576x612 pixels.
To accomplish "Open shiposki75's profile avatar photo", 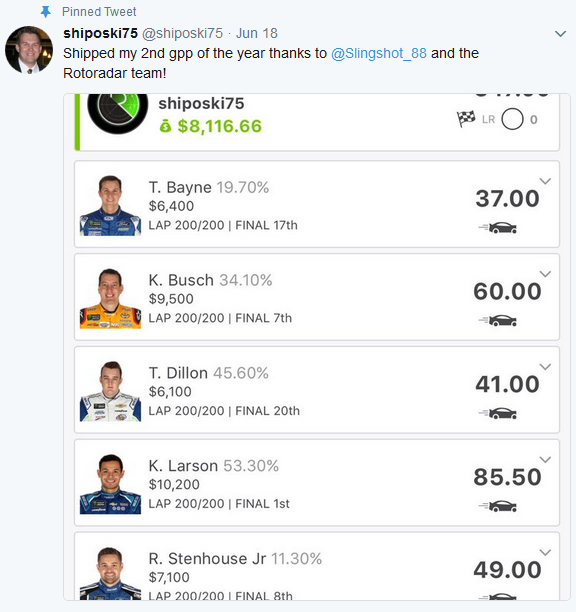I will point(29,50).
